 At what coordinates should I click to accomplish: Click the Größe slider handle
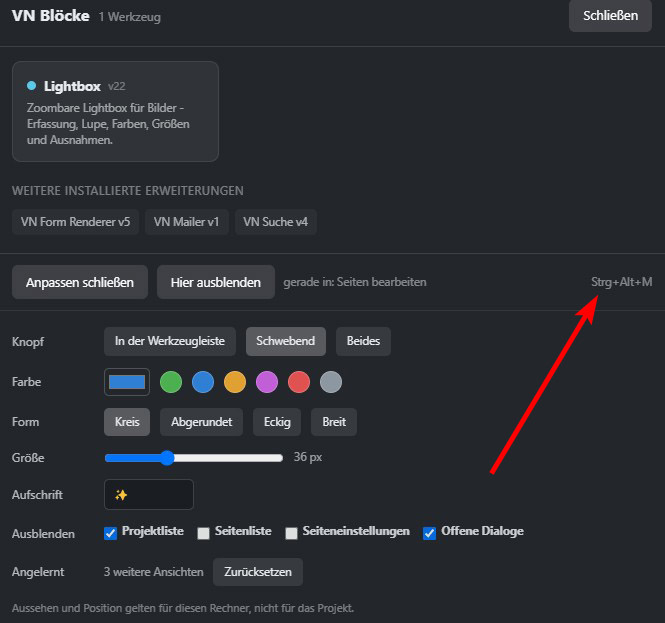click(x=168, y=458)
